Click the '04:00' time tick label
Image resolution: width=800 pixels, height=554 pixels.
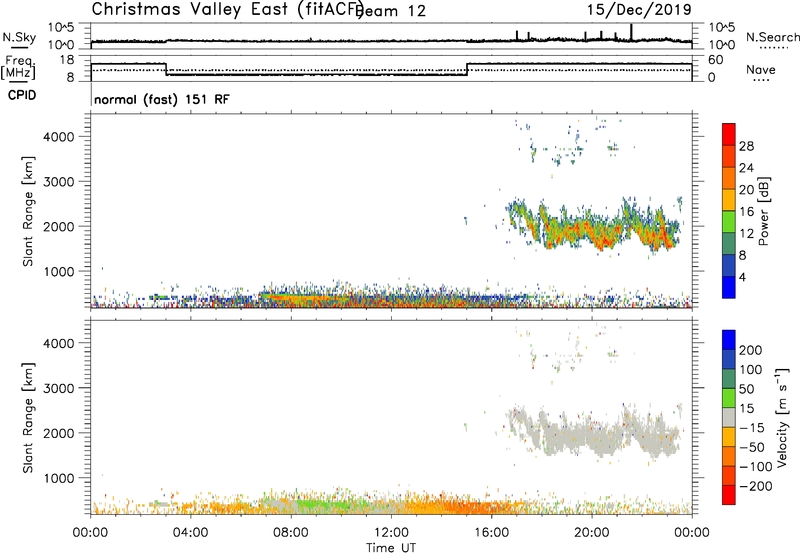pyautogui.click(x=190, y=533)
